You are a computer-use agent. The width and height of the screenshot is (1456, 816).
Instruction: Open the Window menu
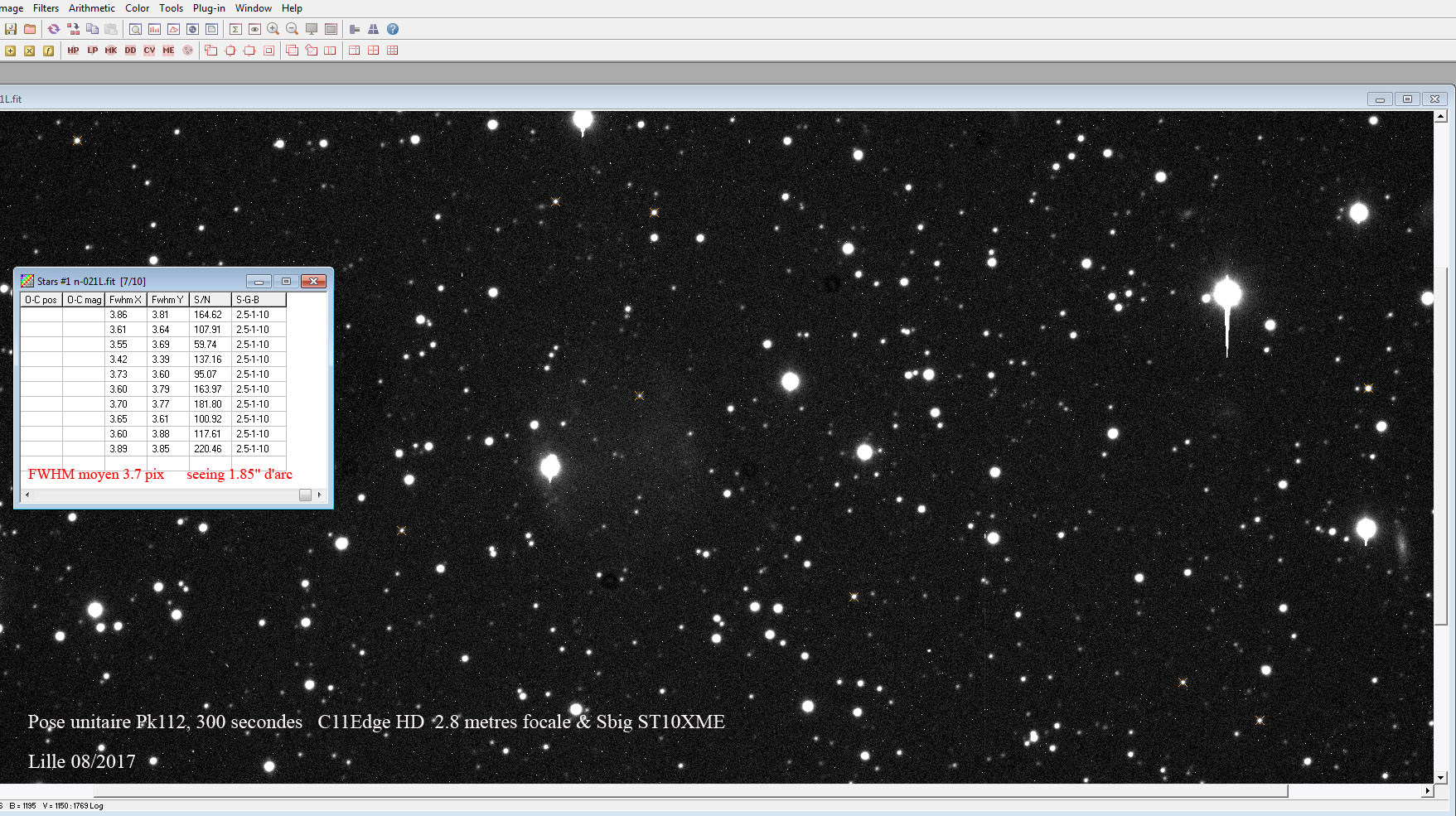pos(253,8)
